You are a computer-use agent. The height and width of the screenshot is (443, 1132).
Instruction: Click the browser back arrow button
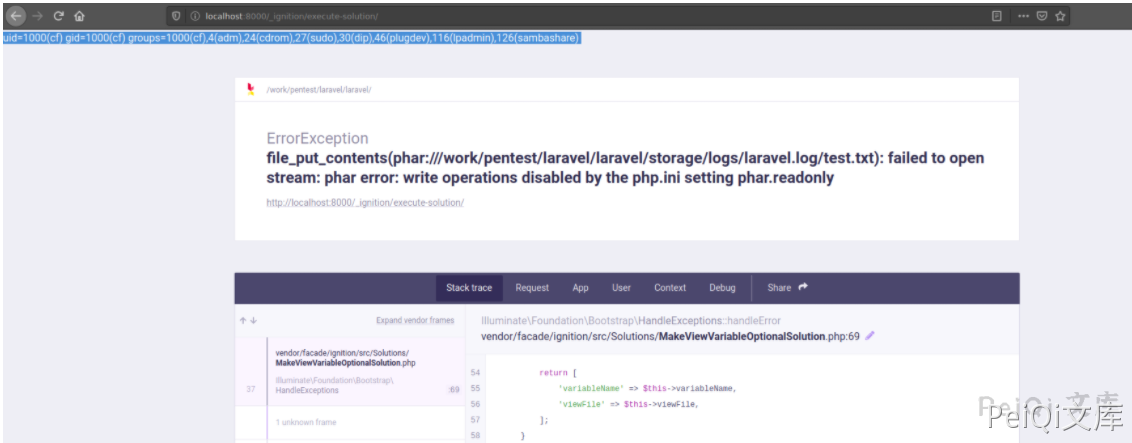[16, 16]
